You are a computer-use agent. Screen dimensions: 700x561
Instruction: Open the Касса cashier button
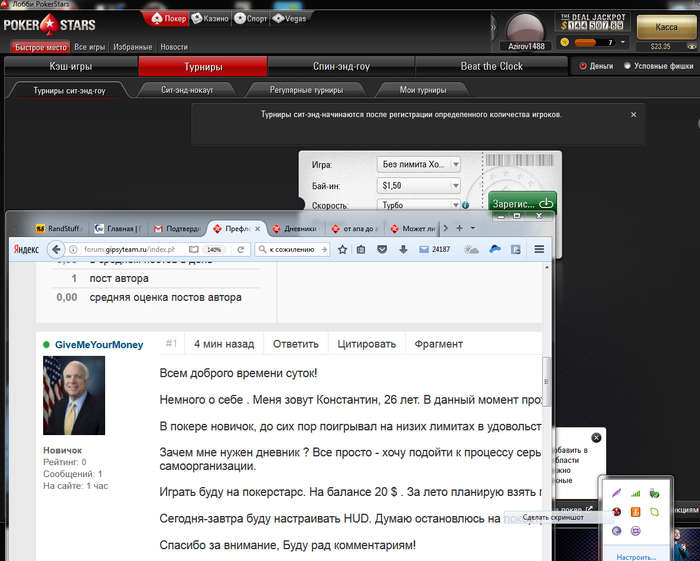666,27
